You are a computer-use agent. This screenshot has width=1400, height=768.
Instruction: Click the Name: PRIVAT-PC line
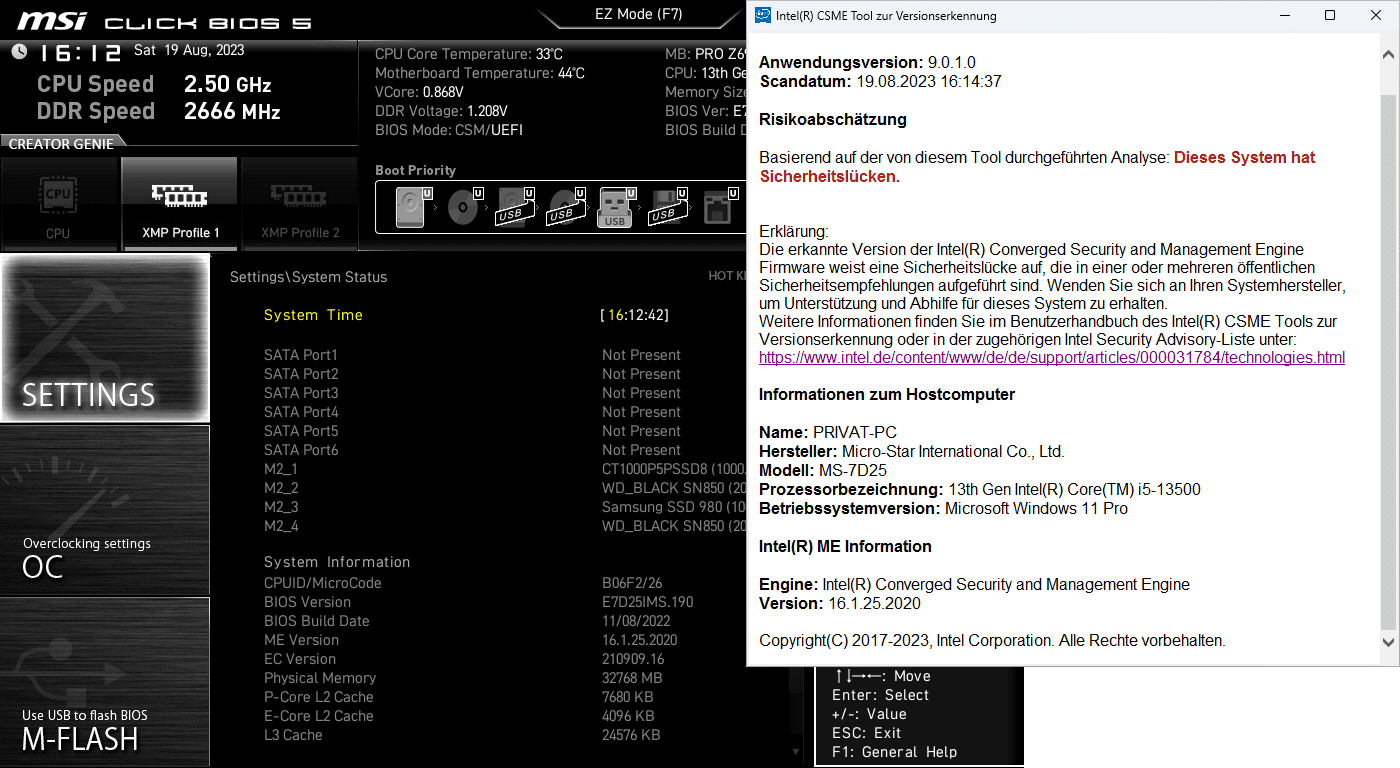828,432
